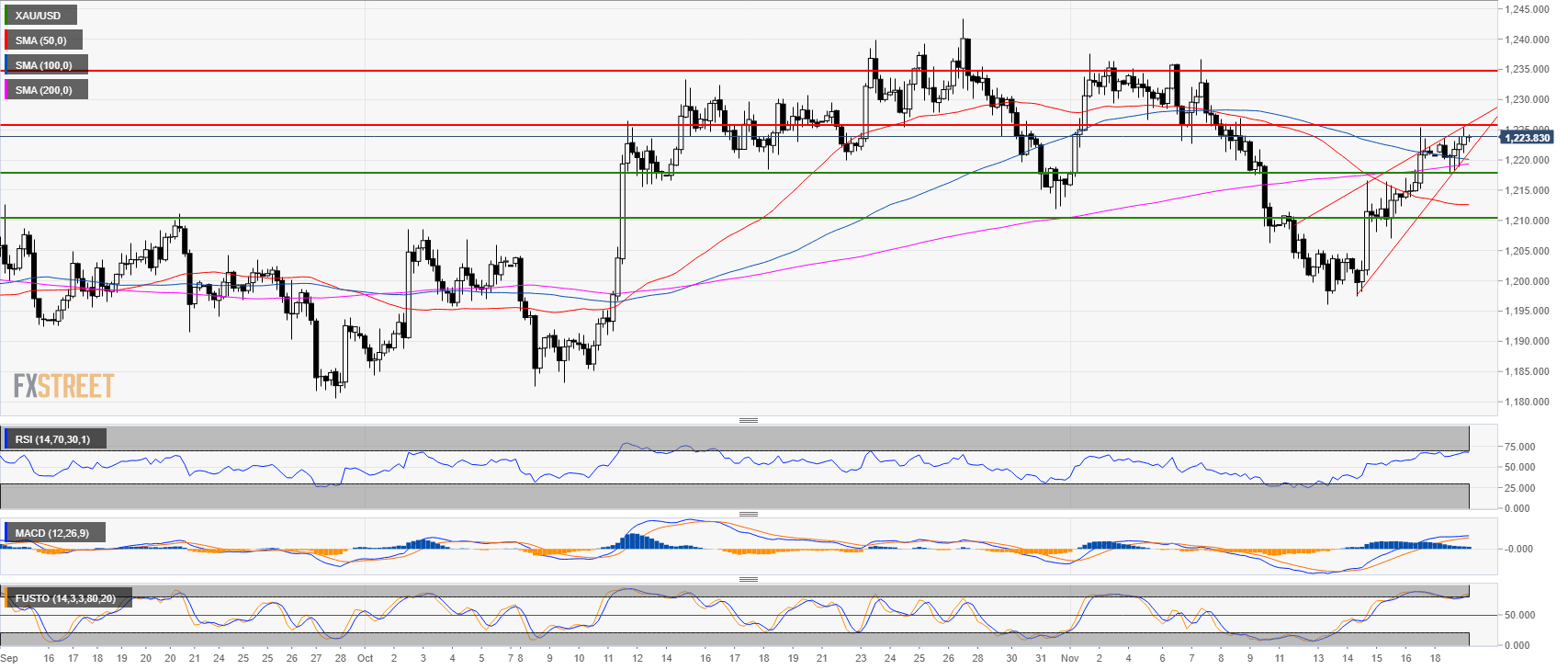Grab the divider handle above RSI panel
Screen dimensions: 1568x670
coord(749,420)
